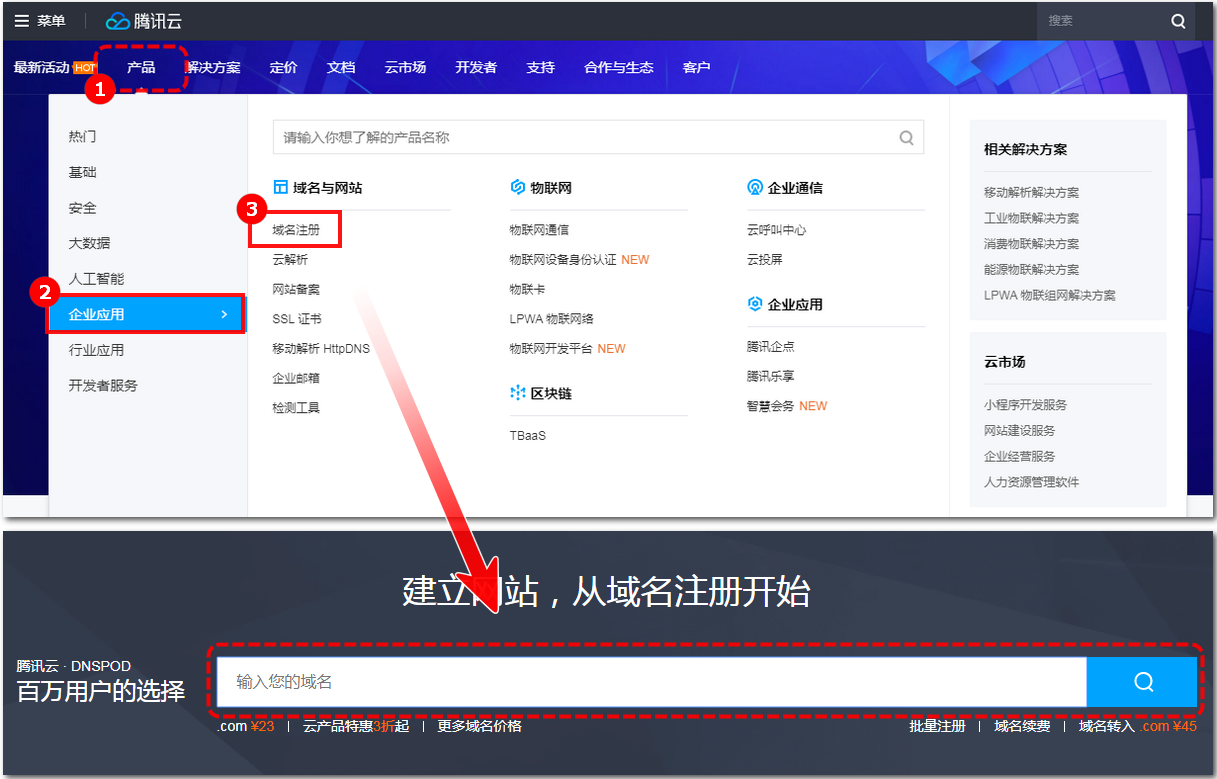This screenshot has width=1217, height=779.
Task: Open the SSL 证书 product link
Action: (297, 319)
